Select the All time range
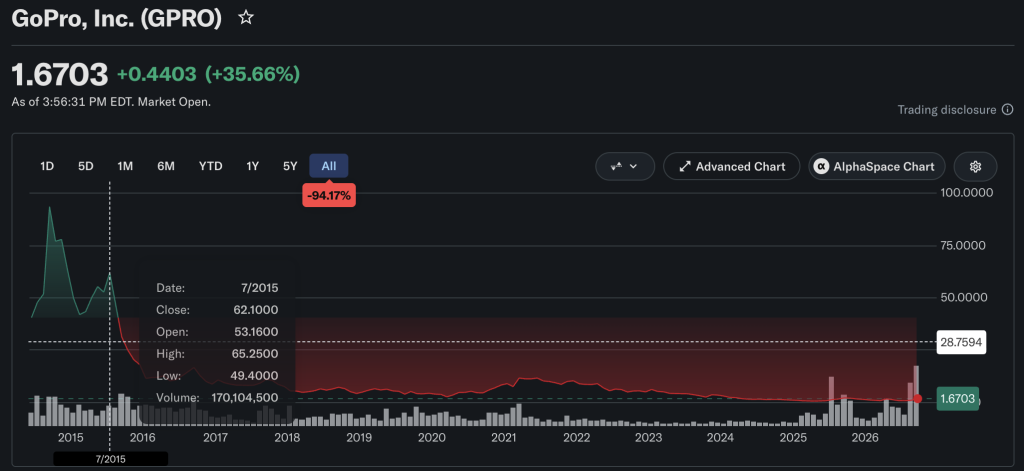Image resolution: width=1024 pixels, height=471 pixels. click(x=329, y=166)
